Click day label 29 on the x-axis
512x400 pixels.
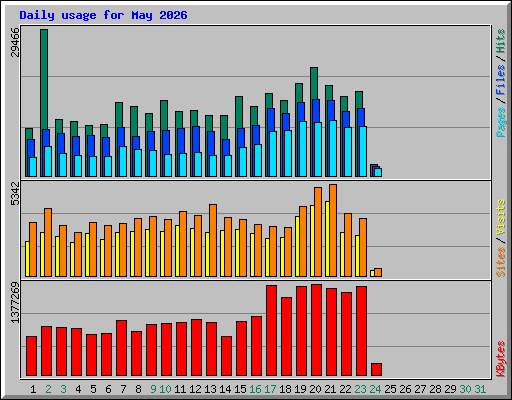[450, 389]
